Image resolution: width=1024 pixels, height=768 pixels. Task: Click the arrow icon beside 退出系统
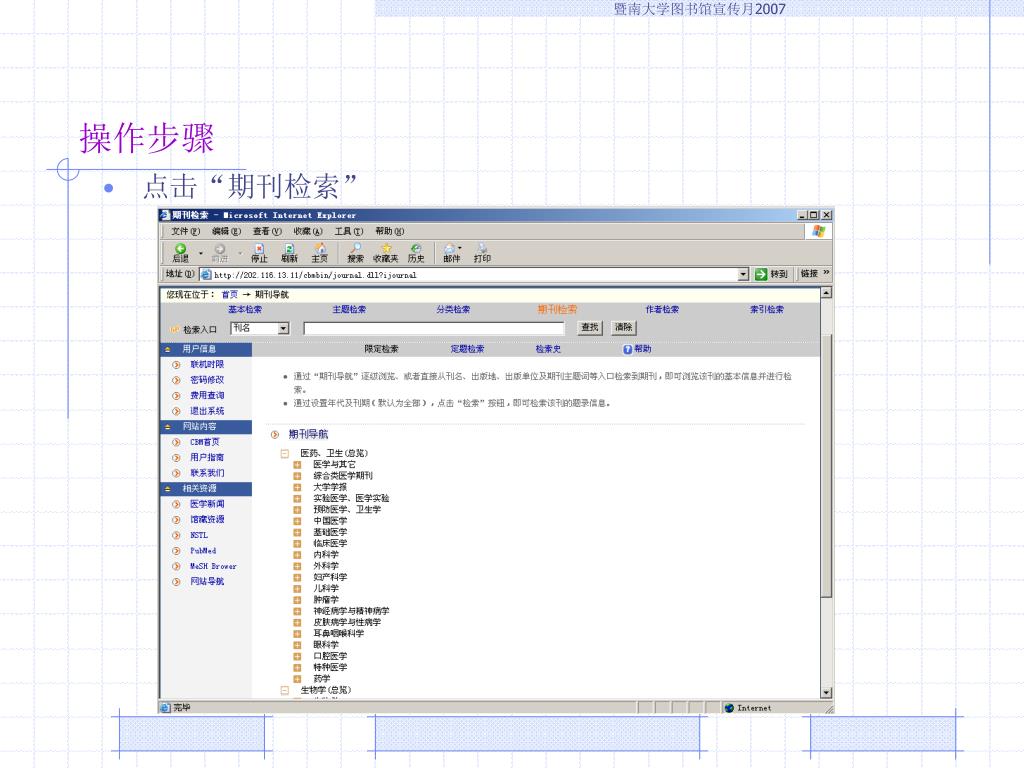click(176, 411)
